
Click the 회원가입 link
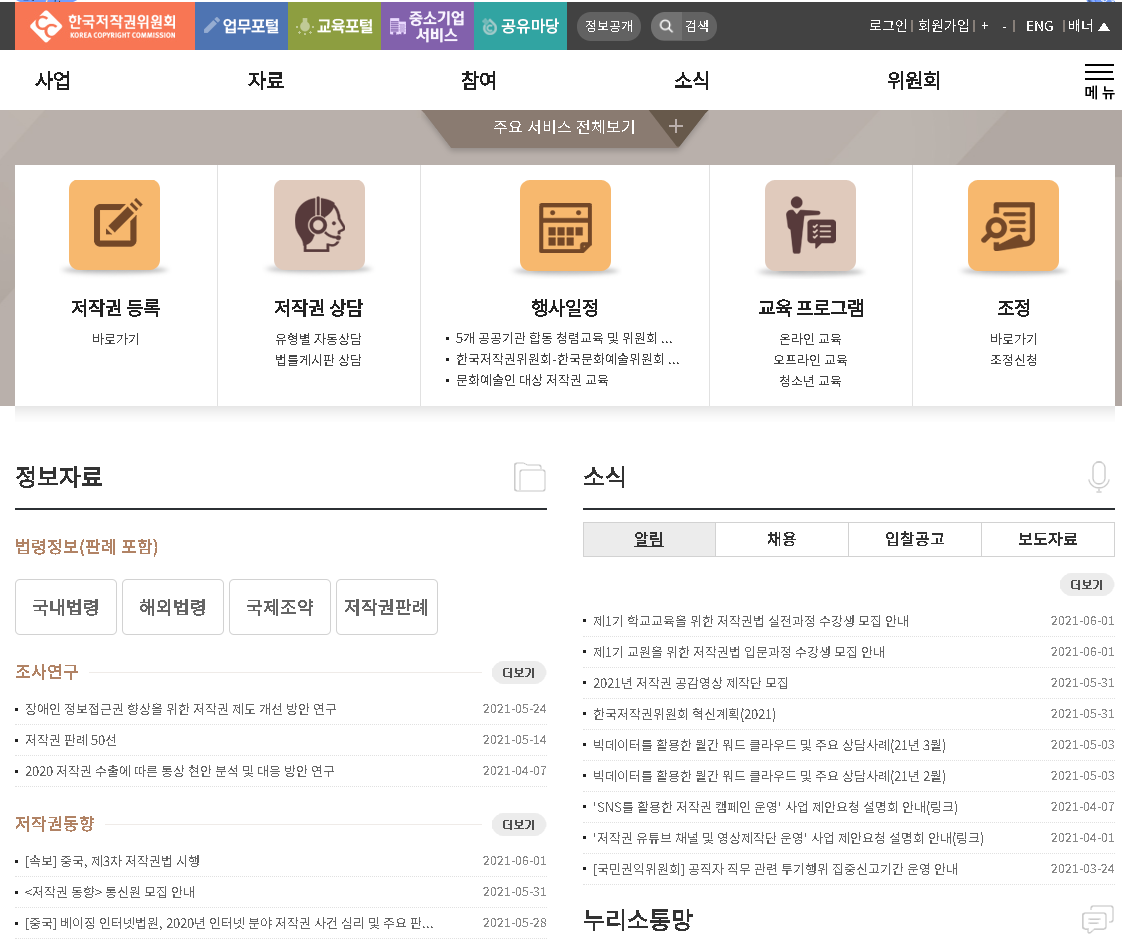(x=943, y=26)
